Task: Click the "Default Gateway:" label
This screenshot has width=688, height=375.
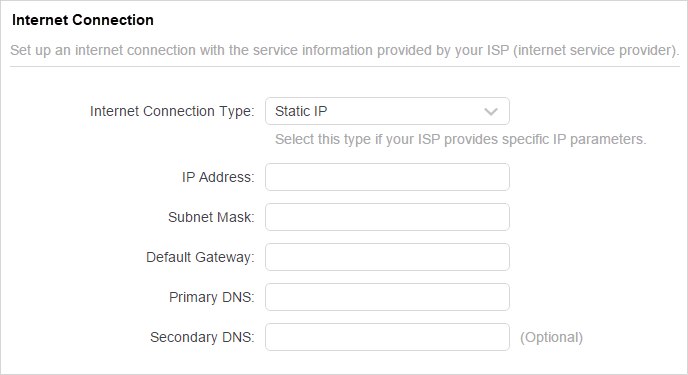Action: click(x=200, y=257)
